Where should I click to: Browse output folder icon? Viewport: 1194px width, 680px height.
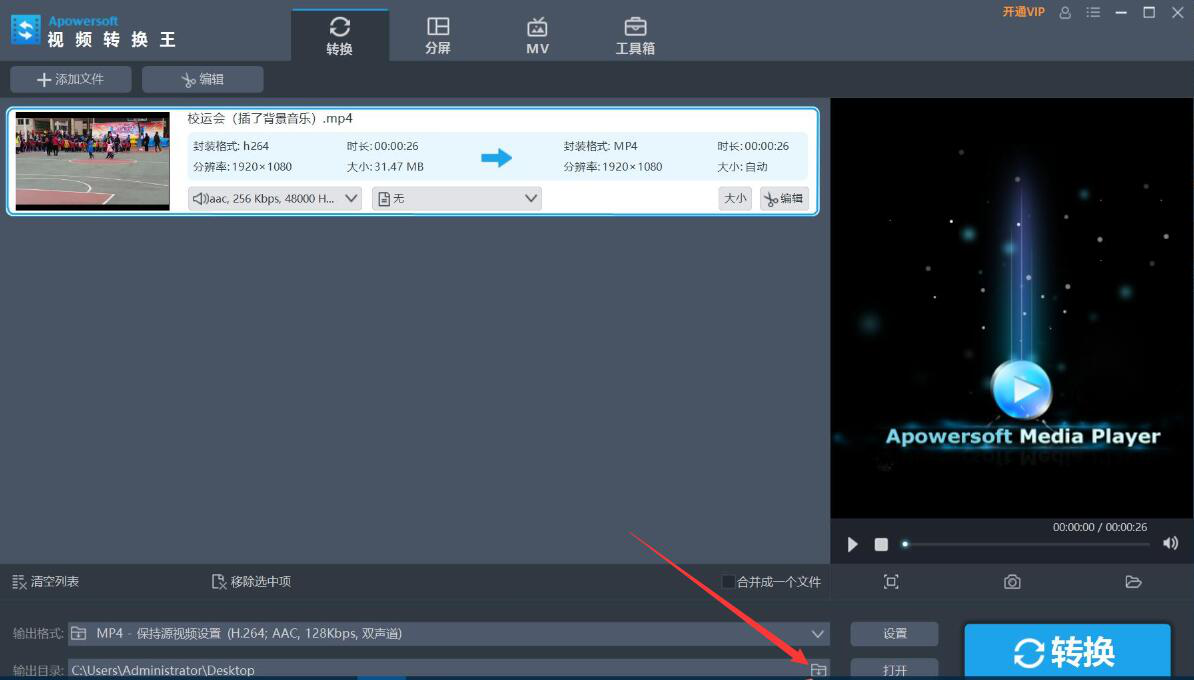coord(819,670)
